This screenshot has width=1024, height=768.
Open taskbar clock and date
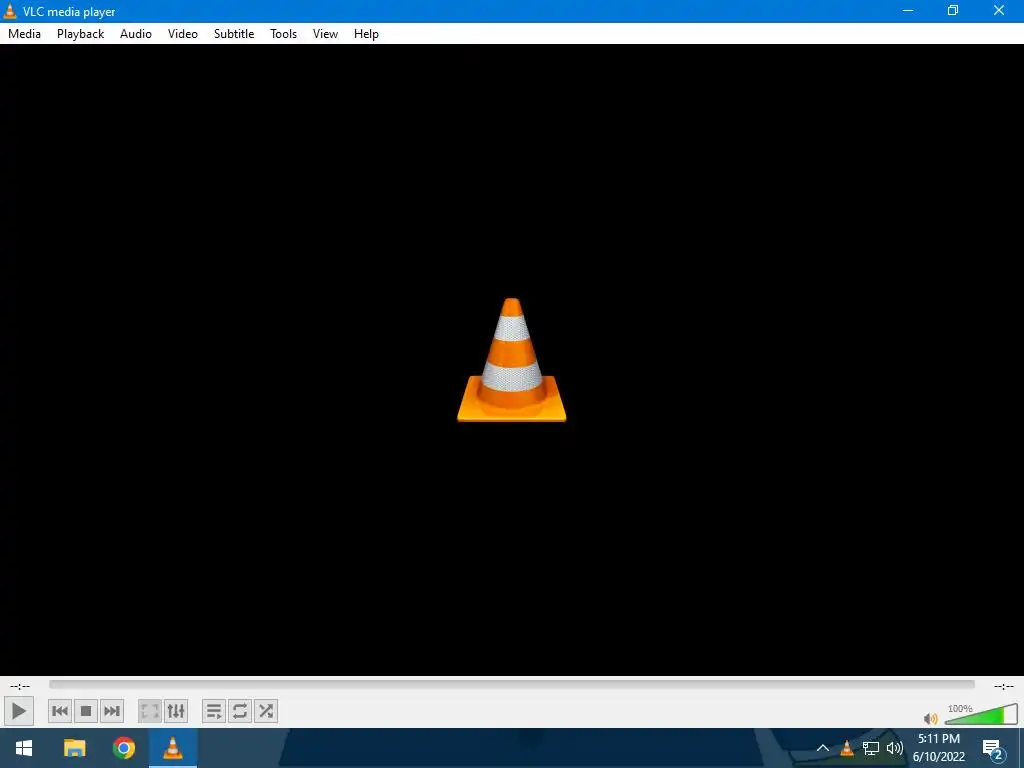pos(938,748)
